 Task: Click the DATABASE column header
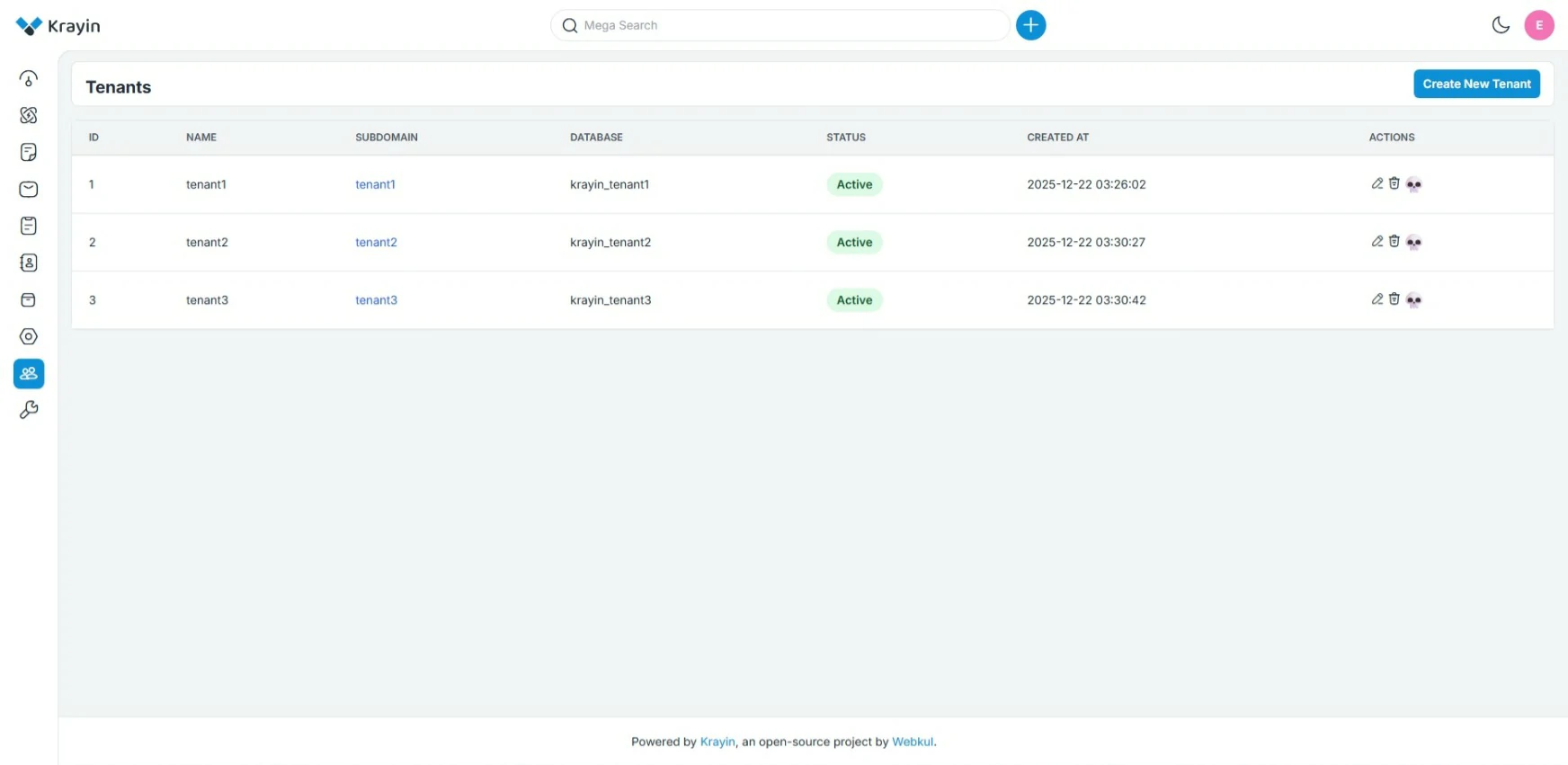coord(596,138)
